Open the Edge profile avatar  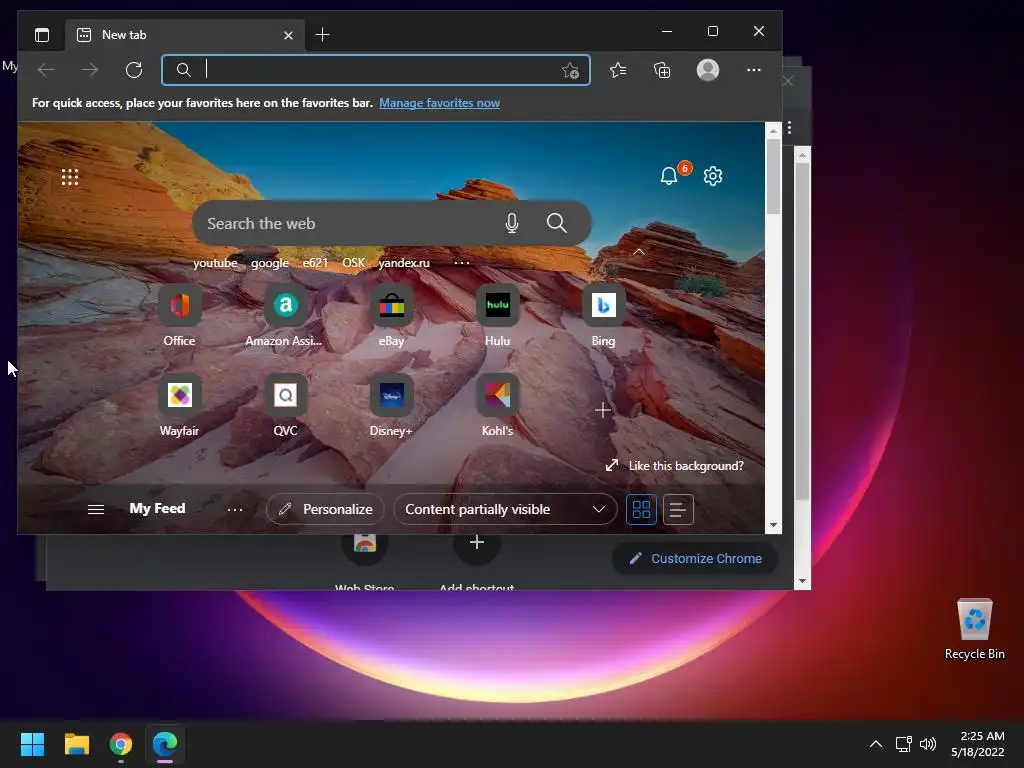tap(708, 70)
